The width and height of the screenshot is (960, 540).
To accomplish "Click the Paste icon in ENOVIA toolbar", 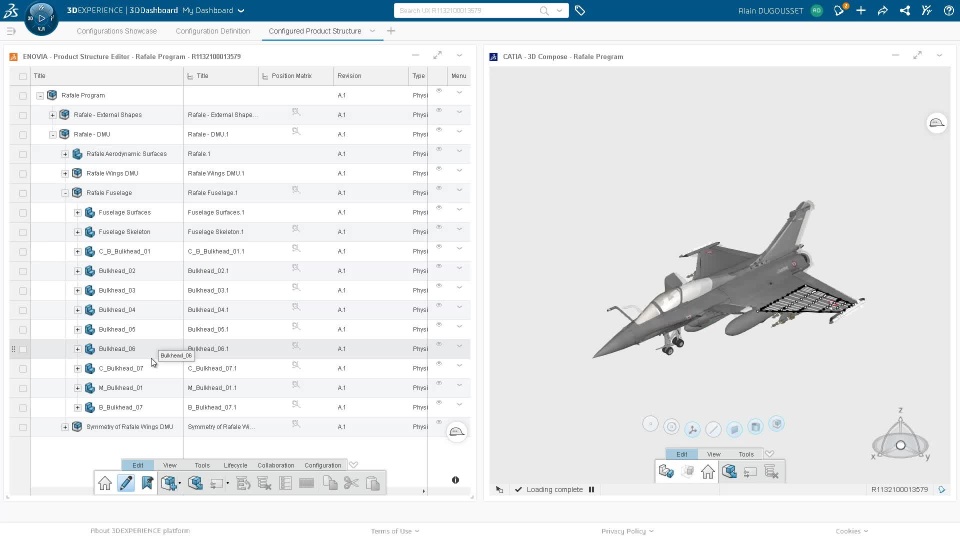I will (x=373, y=483).
